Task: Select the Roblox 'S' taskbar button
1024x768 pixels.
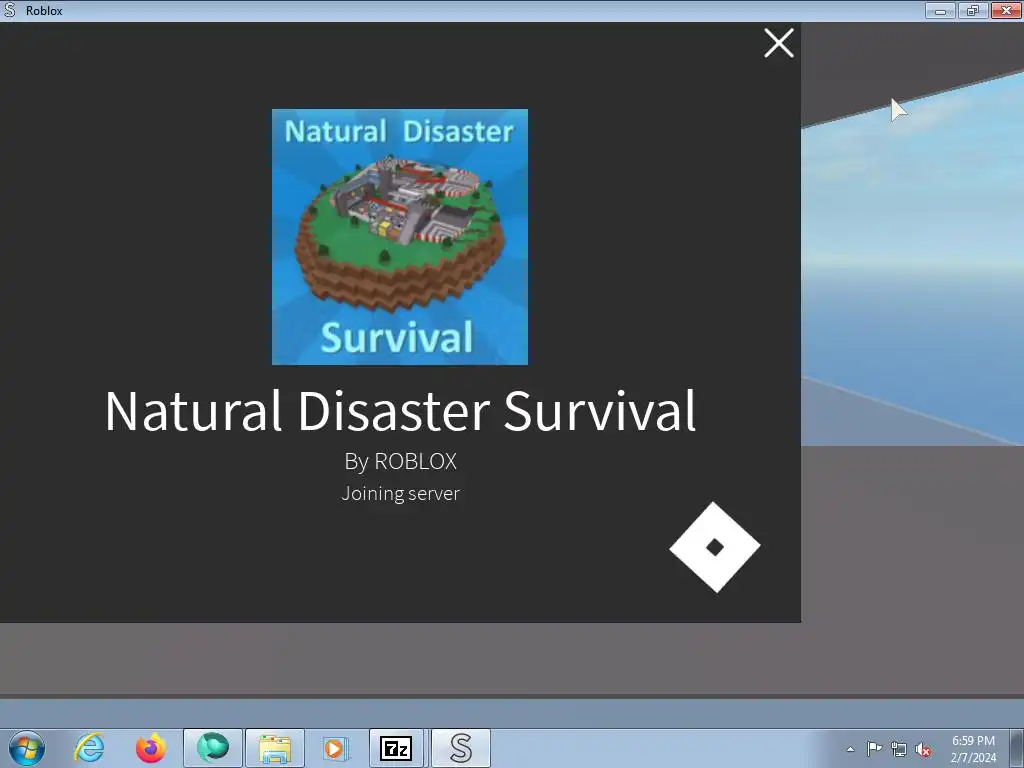Action: 461,748
